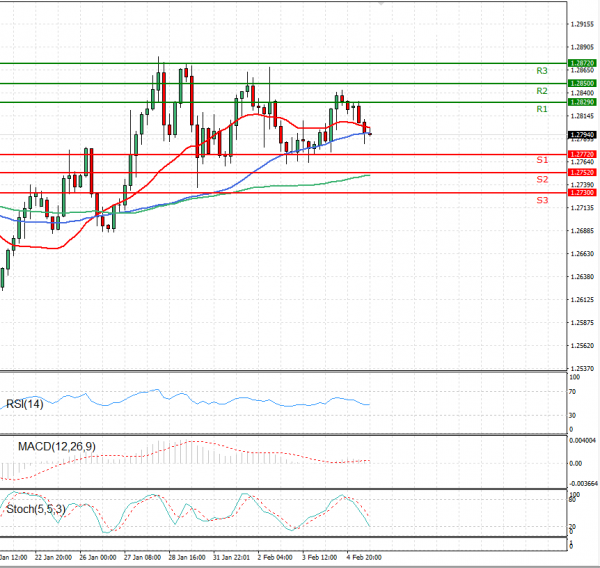Image resolution: width=600 pixels, height=568 pixels.
Task: Click the 27 Jan 08:00 time label
Action: pos(142,557)
